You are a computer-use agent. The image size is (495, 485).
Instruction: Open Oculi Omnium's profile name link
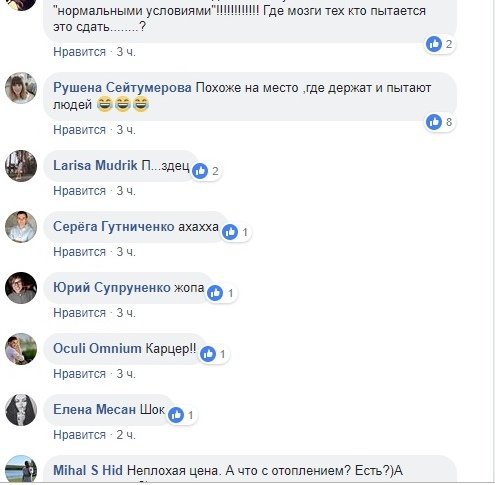tap(97, 348)
